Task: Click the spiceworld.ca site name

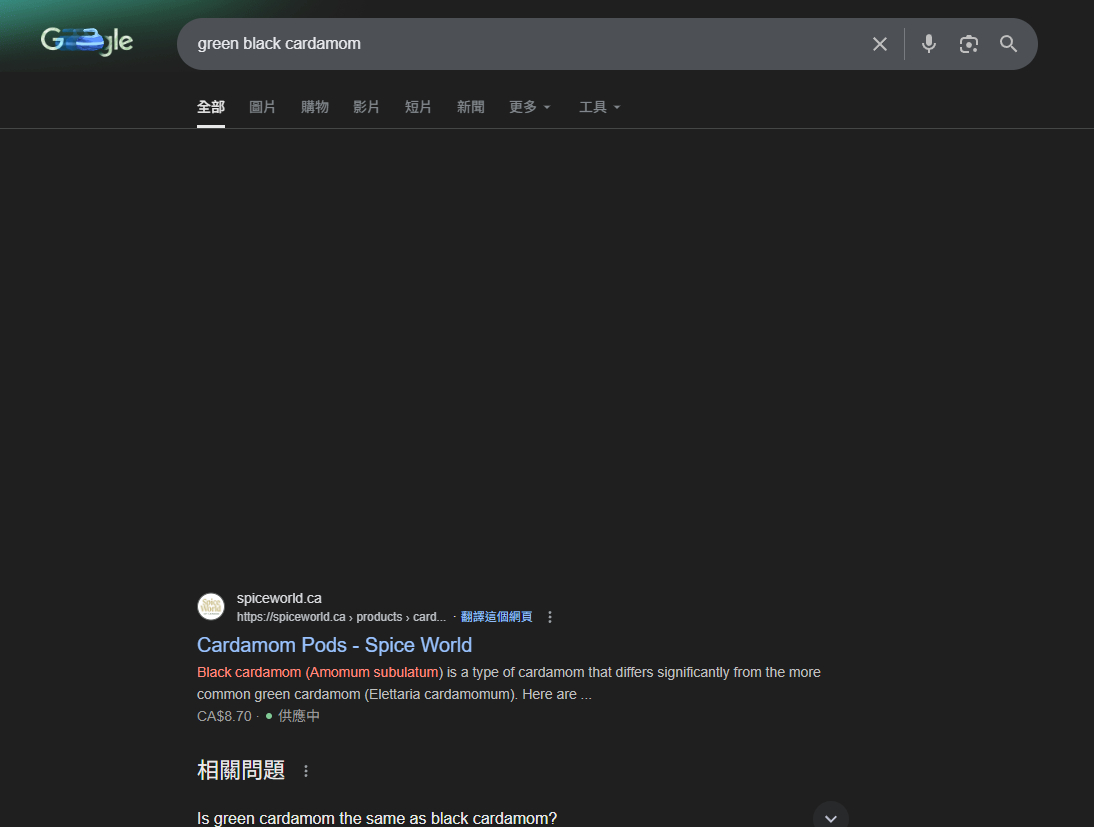Action: (x=279, y=598)
